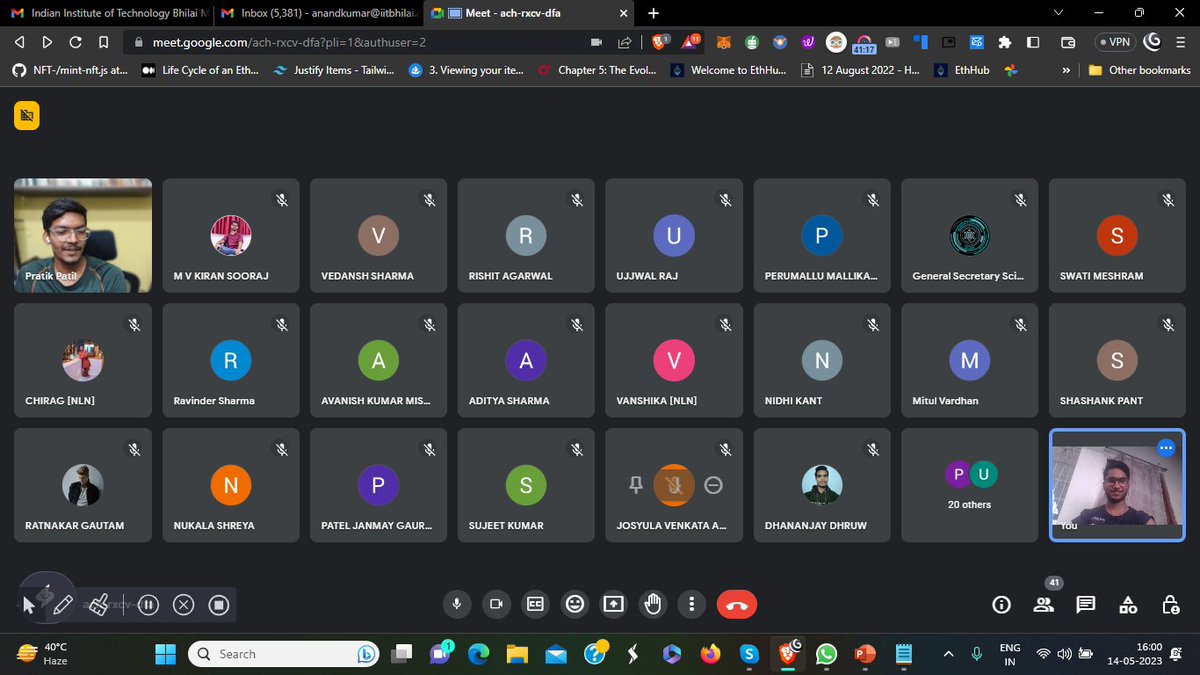1200x675 pixels.
Task: Click the share page icon in the address bar
Action: [624, 42]
